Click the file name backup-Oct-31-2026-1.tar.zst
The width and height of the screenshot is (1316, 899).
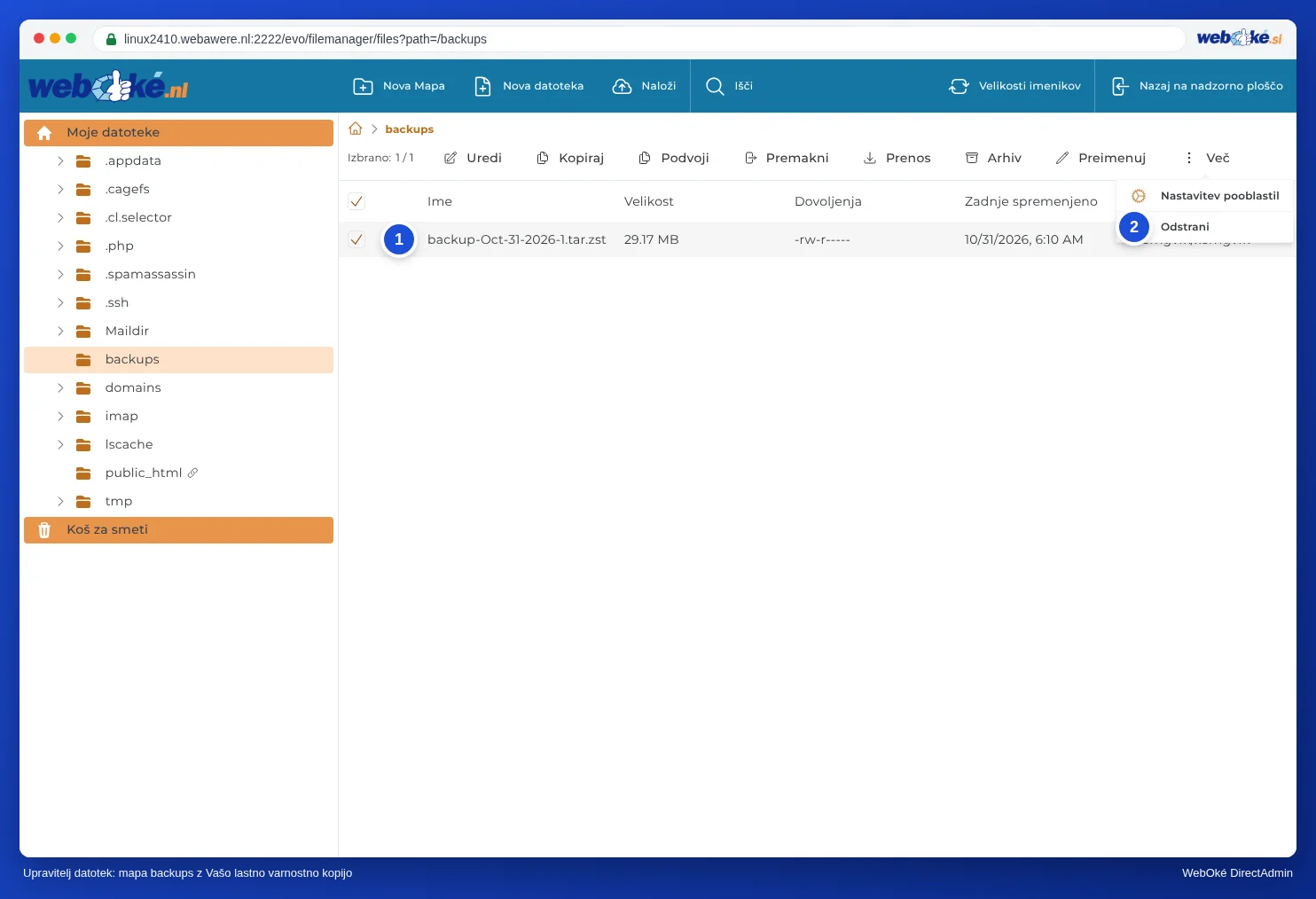coord(517,239)
